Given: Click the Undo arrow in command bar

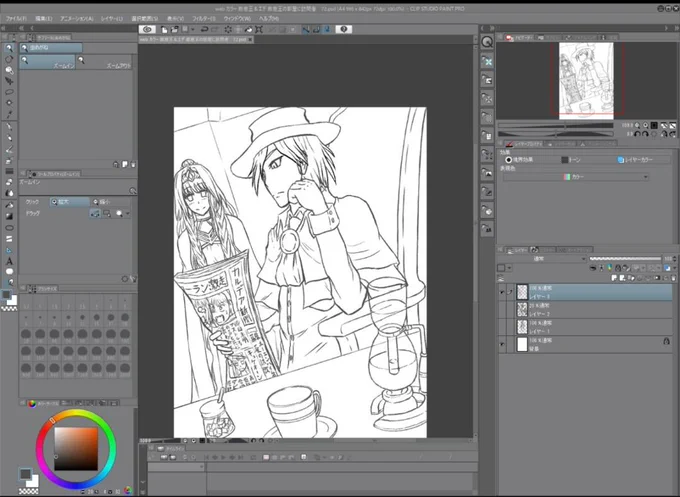Looking at the screenshot, I should pos(204,29).
